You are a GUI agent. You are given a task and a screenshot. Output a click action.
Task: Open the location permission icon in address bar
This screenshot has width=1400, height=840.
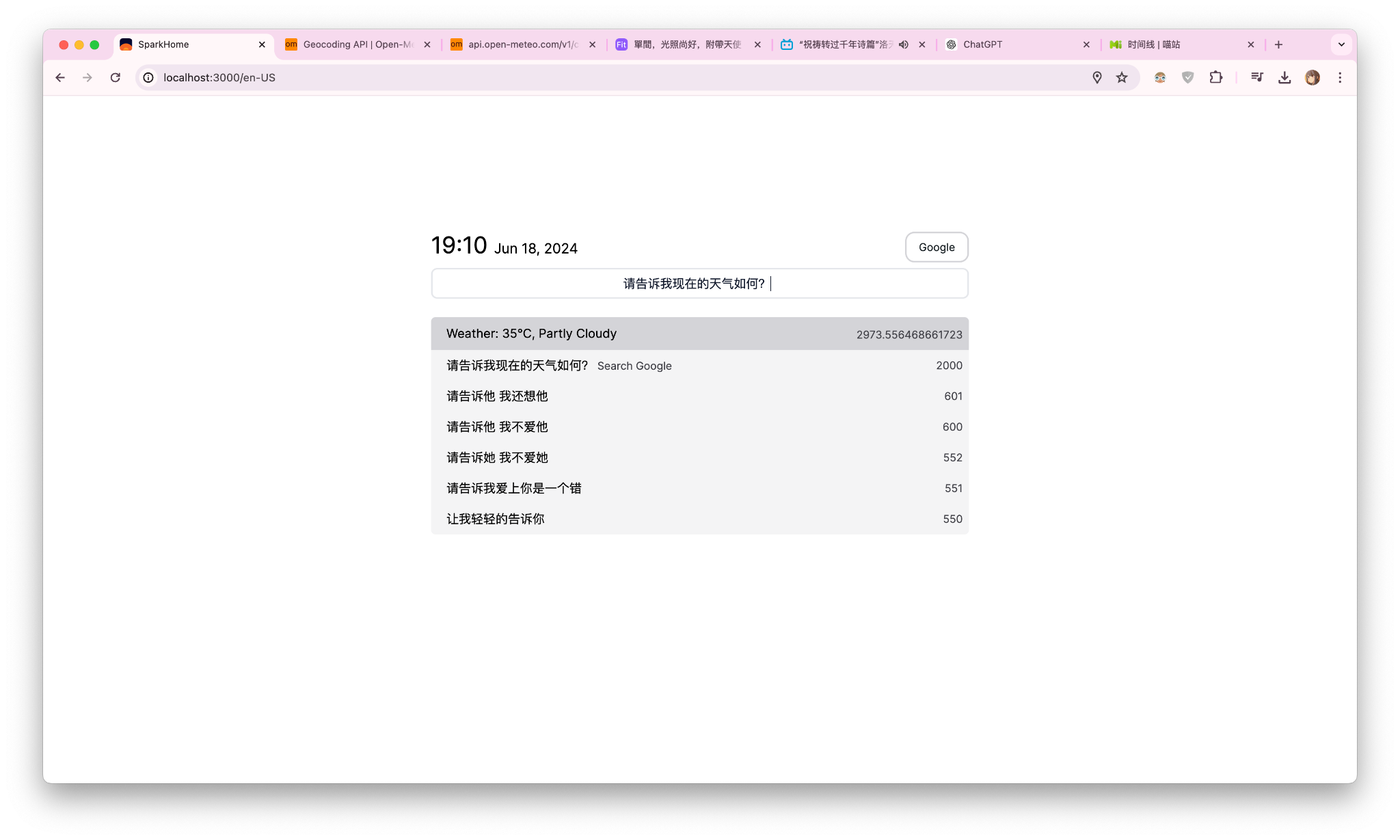click(x=1097, y=77)
